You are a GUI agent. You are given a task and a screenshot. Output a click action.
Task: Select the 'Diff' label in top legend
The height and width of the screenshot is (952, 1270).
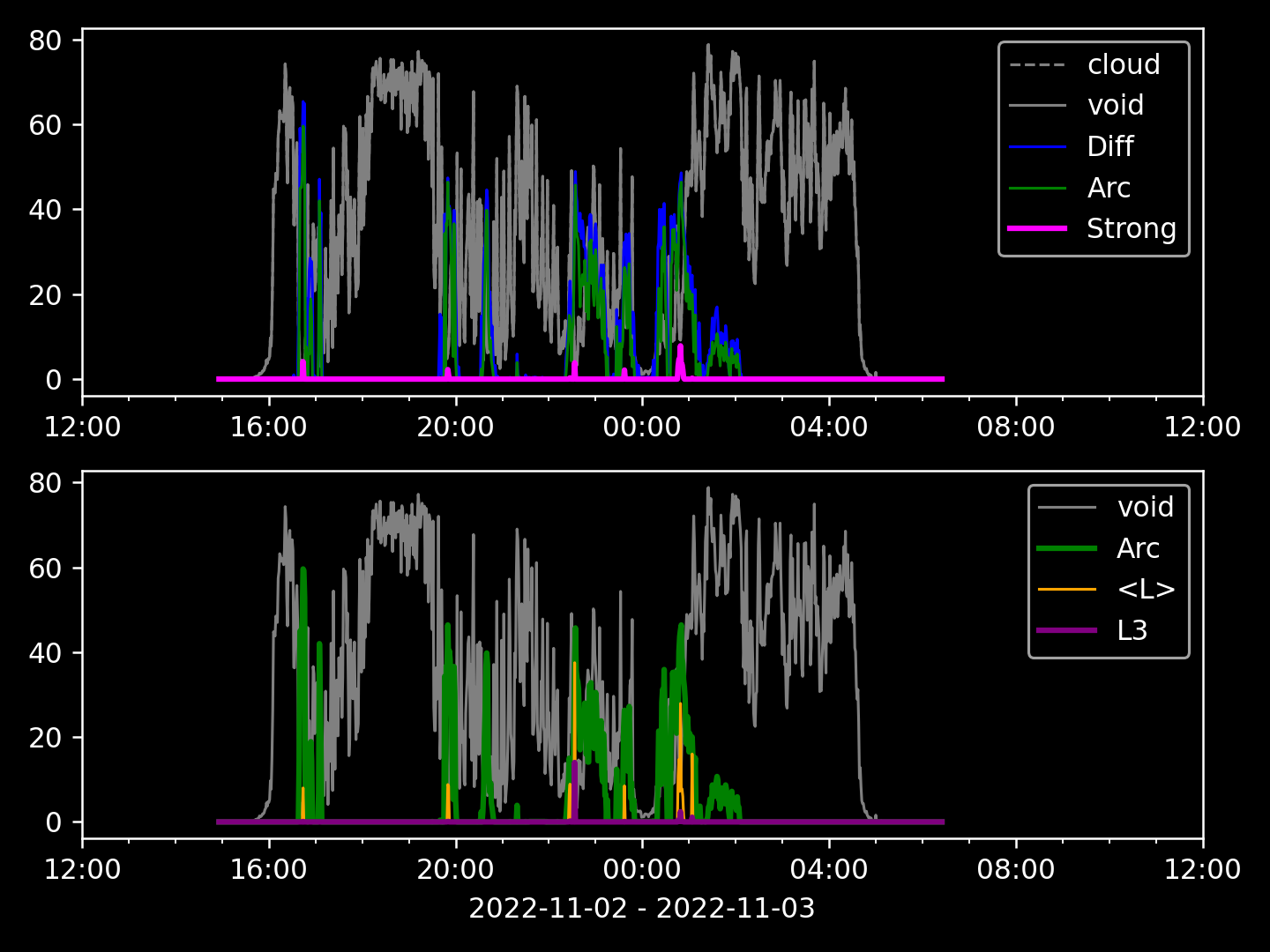click(1109, 146)
